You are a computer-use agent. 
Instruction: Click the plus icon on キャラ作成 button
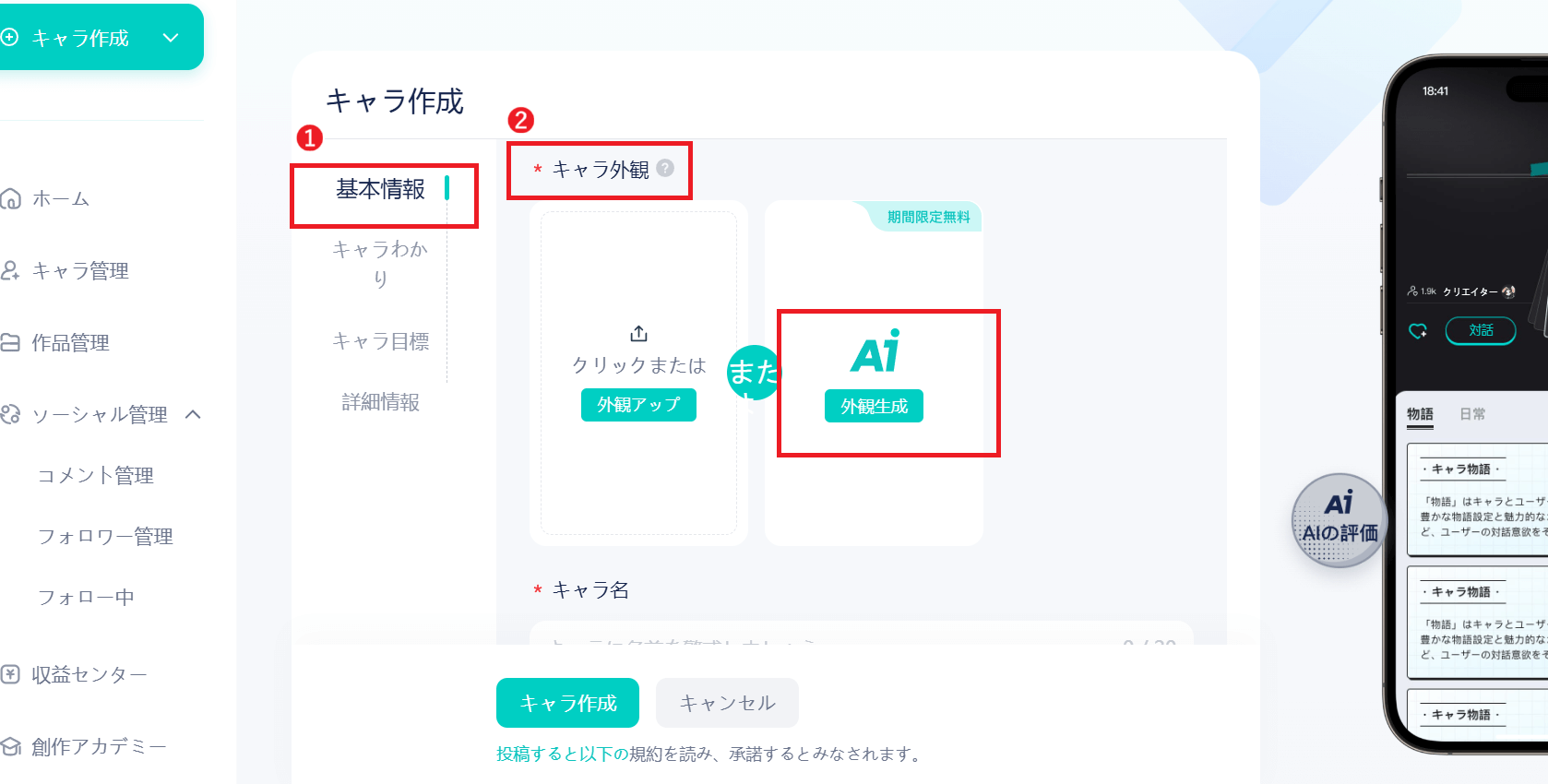(10, 37)
